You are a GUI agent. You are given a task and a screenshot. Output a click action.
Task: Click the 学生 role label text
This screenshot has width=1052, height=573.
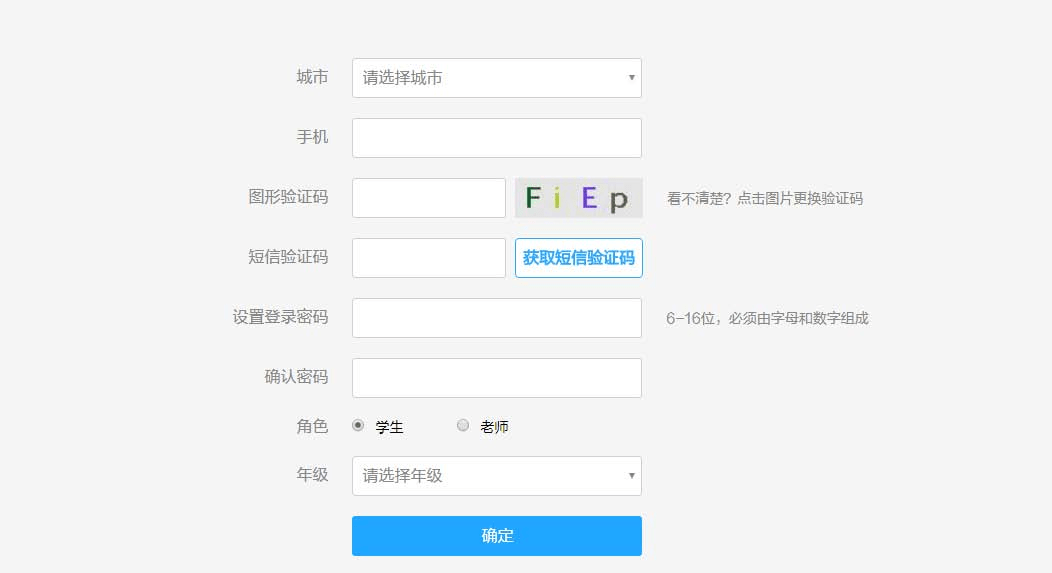click(x=390, y=427)
